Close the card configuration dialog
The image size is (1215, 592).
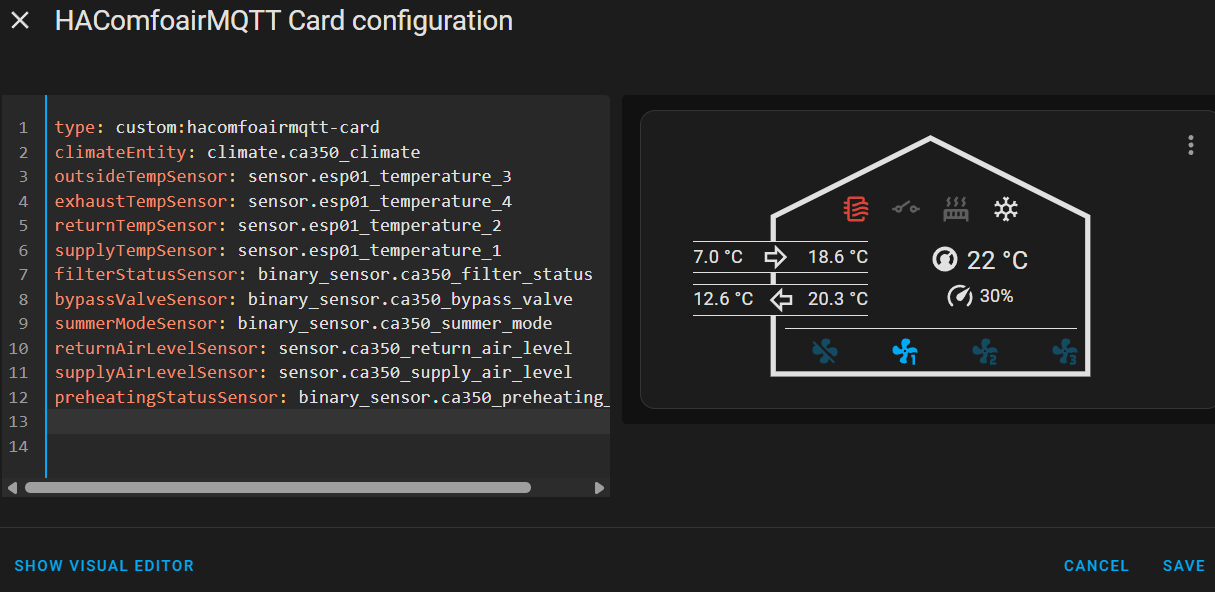click(20, 21)
